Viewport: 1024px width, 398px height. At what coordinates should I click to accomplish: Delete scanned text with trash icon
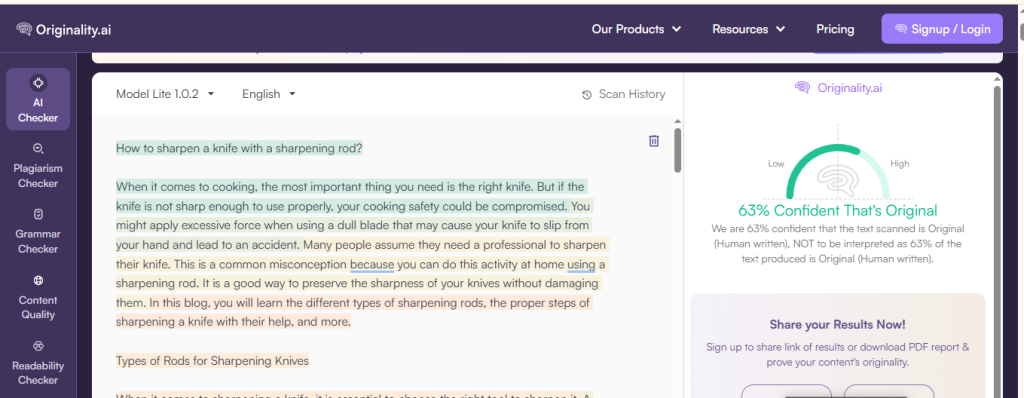654,141
